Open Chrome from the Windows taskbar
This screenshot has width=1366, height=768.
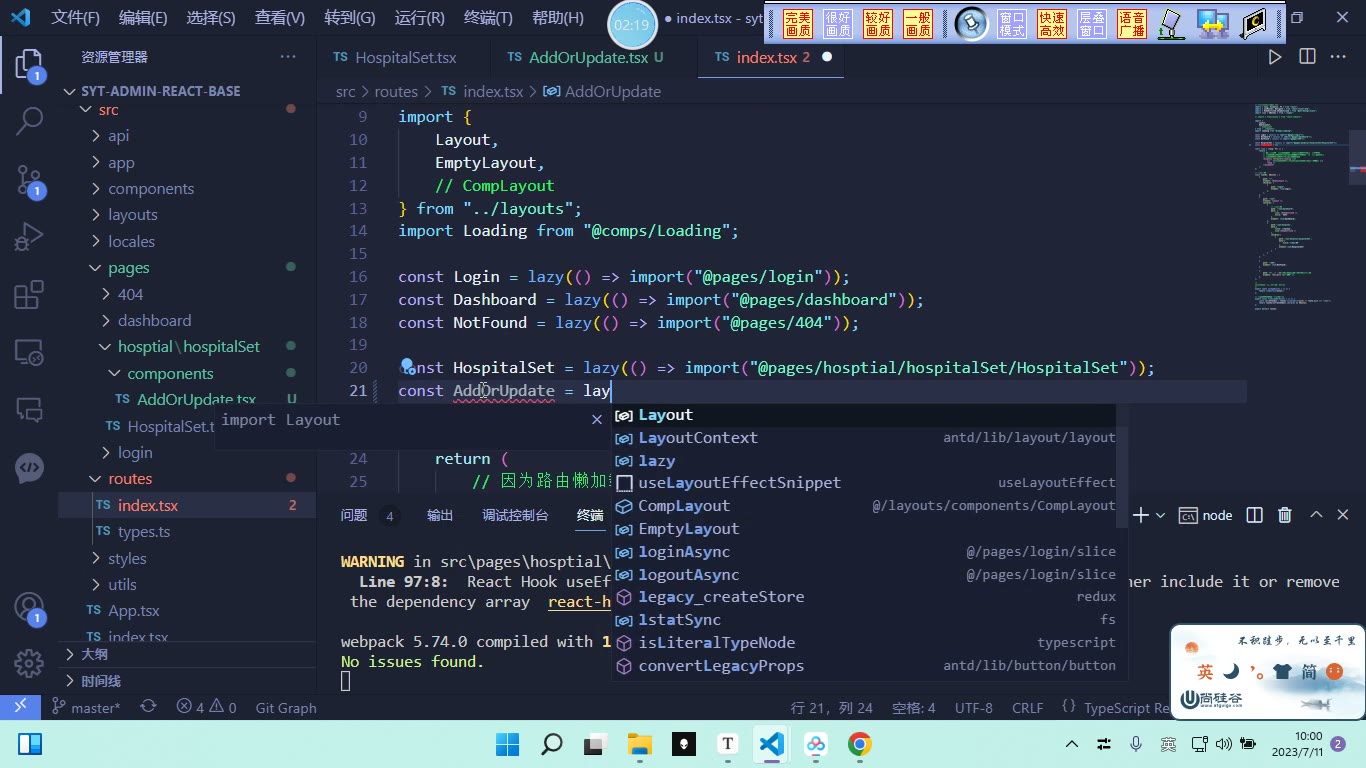point(859,744)
